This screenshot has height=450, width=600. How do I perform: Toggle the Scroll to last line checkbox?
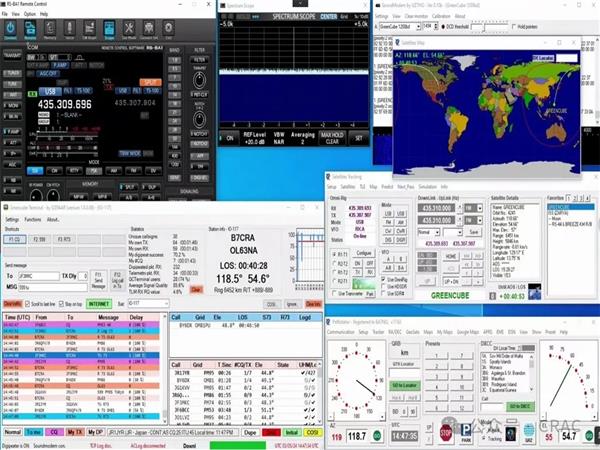[x=26, y=302]
